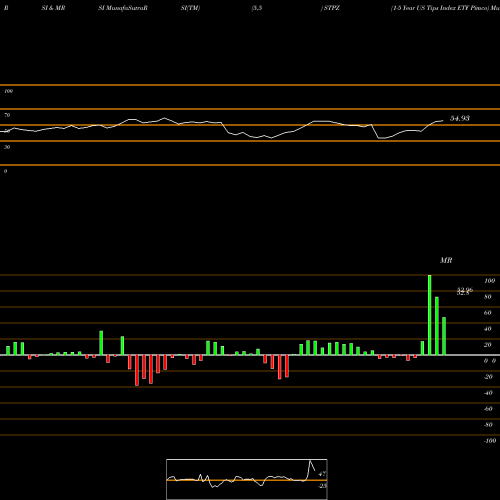The width and height of the screenshot is (500, 500).
Task: Click the last green MR bar on right
Action: pos(444,336)
